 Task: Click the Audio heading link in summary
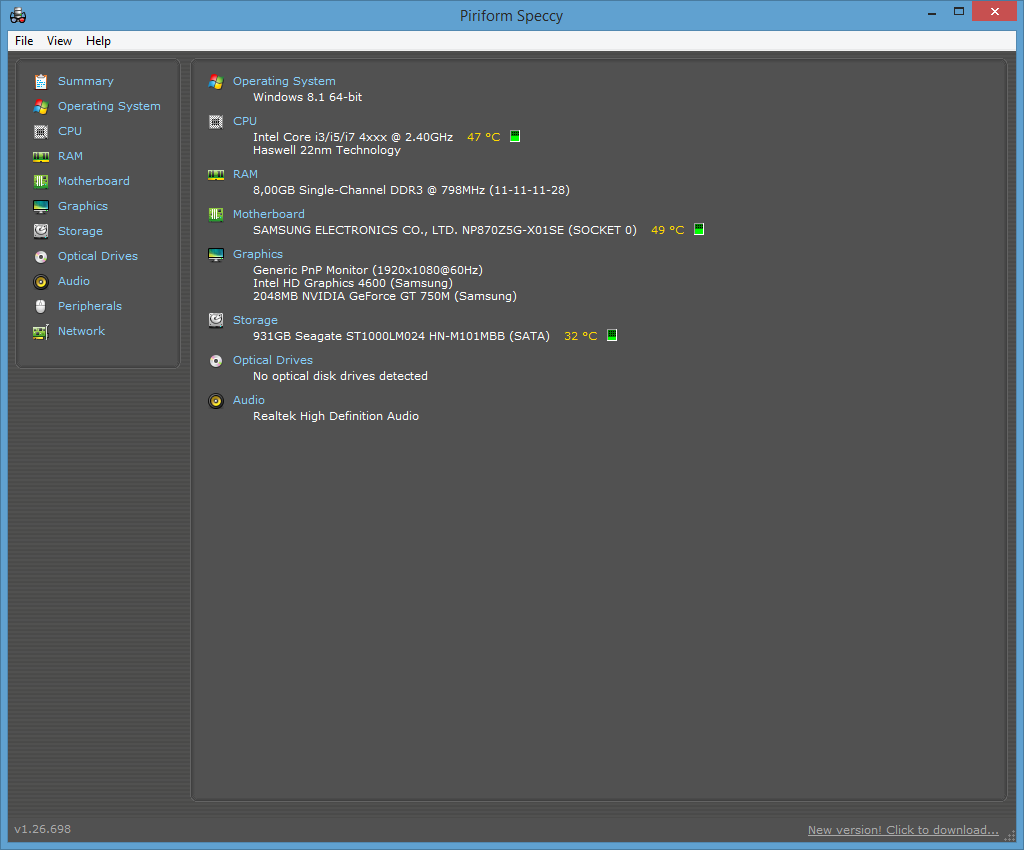point(249,400)
